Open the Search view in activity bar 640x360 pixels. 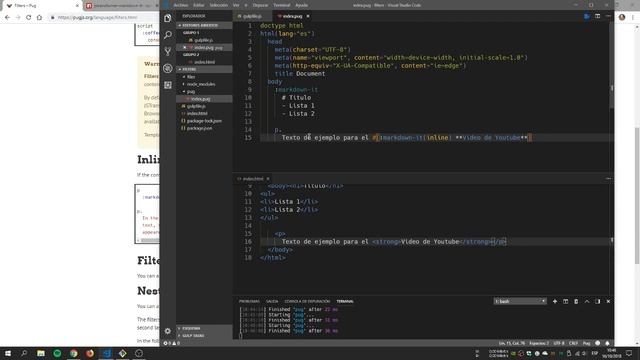click(168, 35)
